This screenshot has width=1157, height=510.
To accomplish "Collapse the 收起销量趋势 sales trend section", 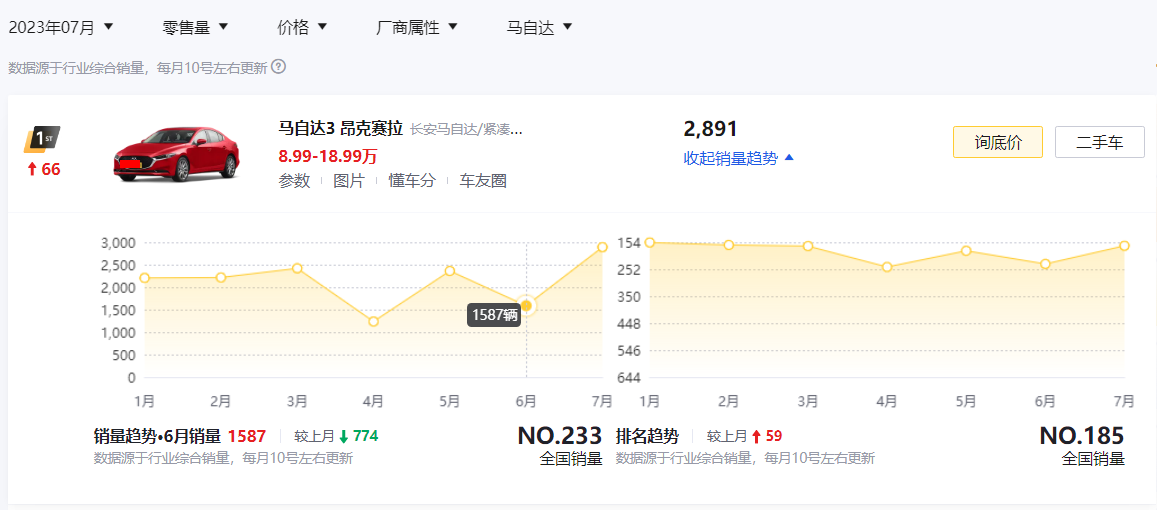I will tap(739, 158).
